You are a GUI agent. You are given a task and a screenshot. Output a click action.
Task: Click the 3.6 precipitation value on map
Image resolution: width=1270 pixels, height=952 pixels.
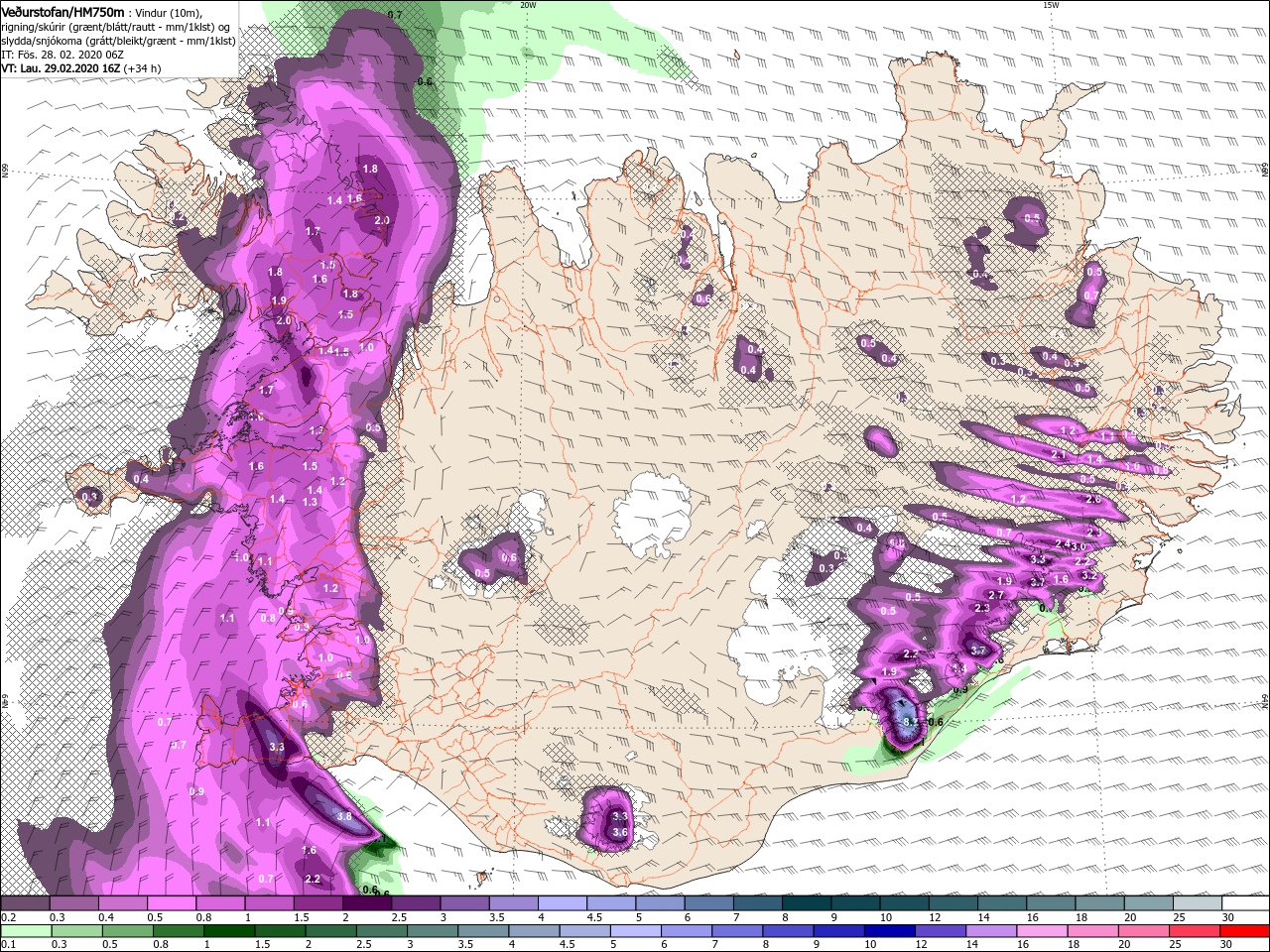pos(621,831)
